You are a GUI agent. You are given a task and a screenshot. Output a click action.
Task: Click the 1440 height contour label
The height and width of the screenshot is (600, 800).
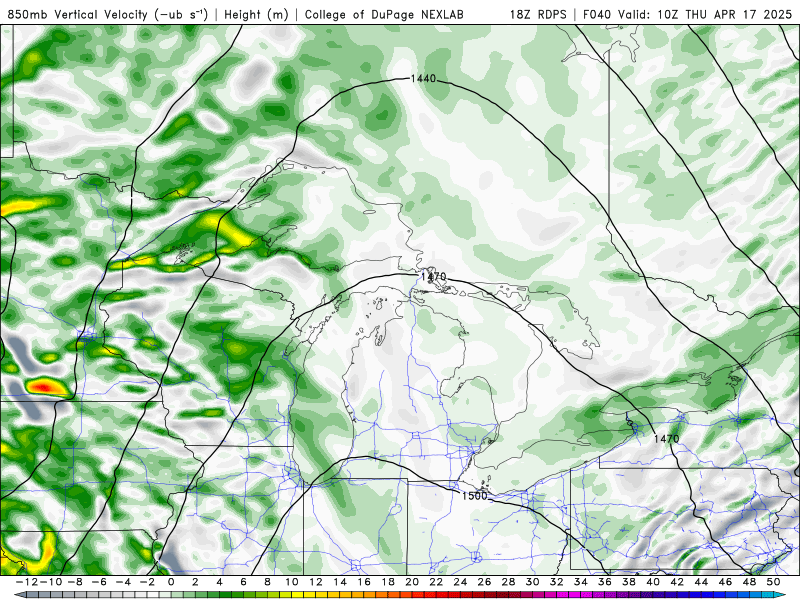pyautogui.click(x=423, y=79)
